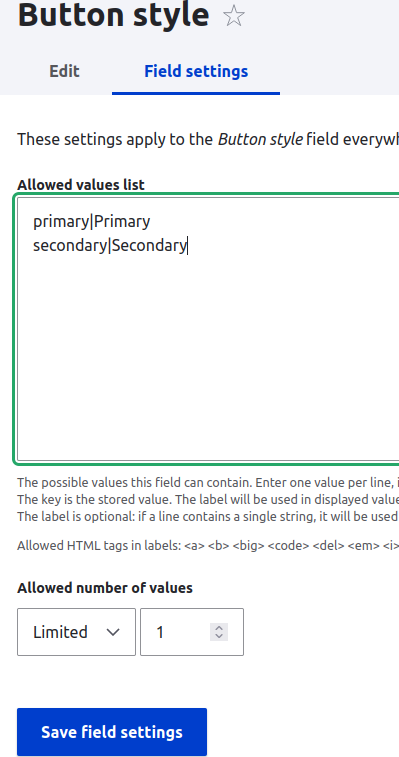This screenshot has height=757, width=399.
Task: Increase allowed values with the up arrow
Action: tap(219, 628)
